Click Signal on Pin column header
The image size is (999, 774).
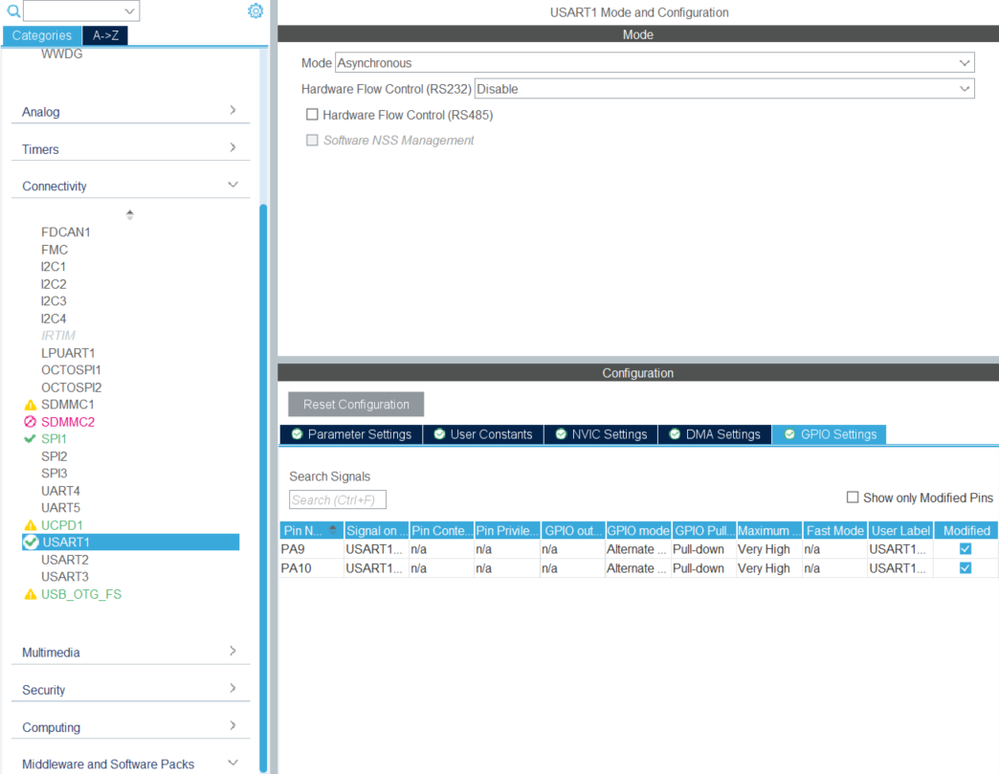377,531
